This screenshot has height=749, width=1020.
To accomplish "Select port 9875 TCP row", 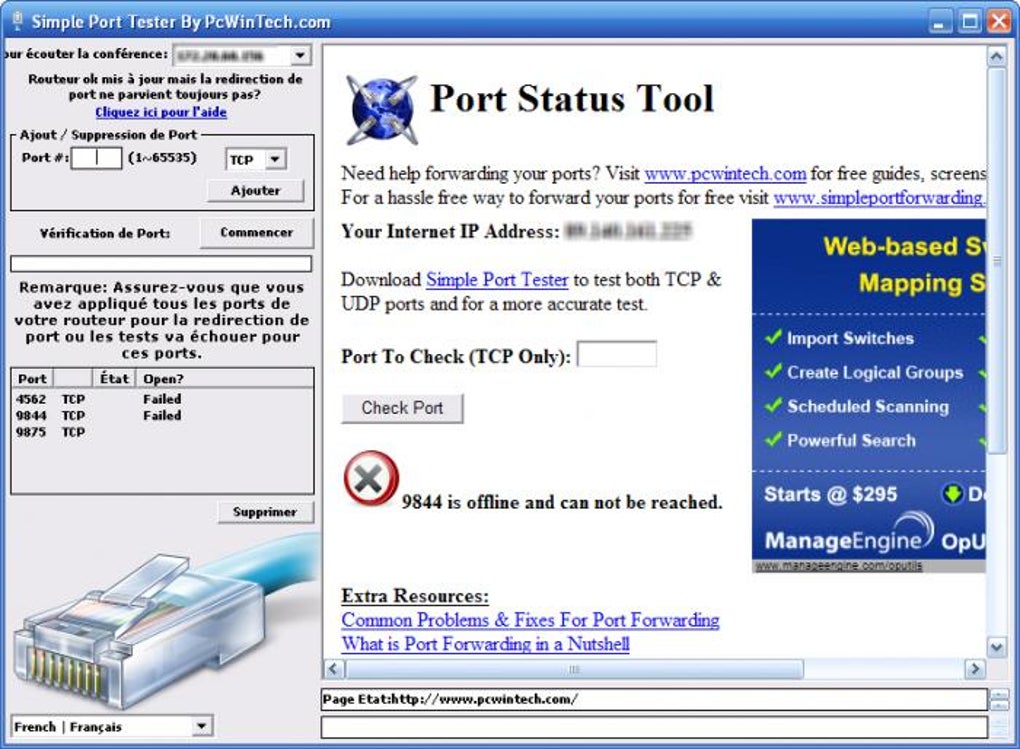I will pyautogui.click(x=163, y=431).
